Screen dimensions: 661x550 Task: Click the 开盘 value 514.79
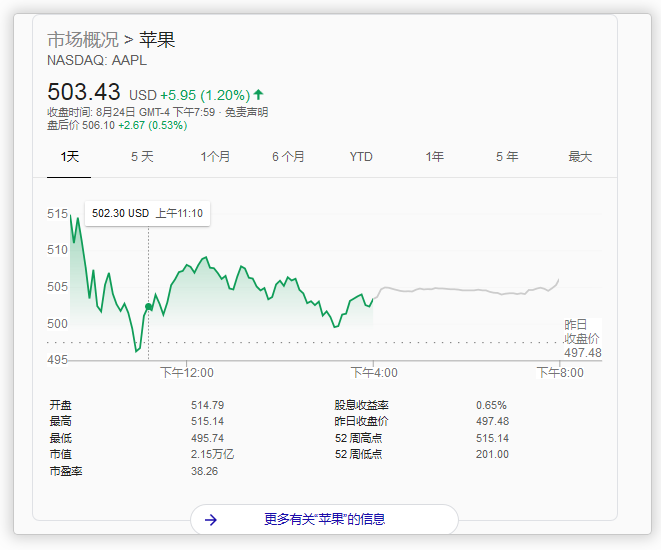pyautogui.click(x=207, y=405)
